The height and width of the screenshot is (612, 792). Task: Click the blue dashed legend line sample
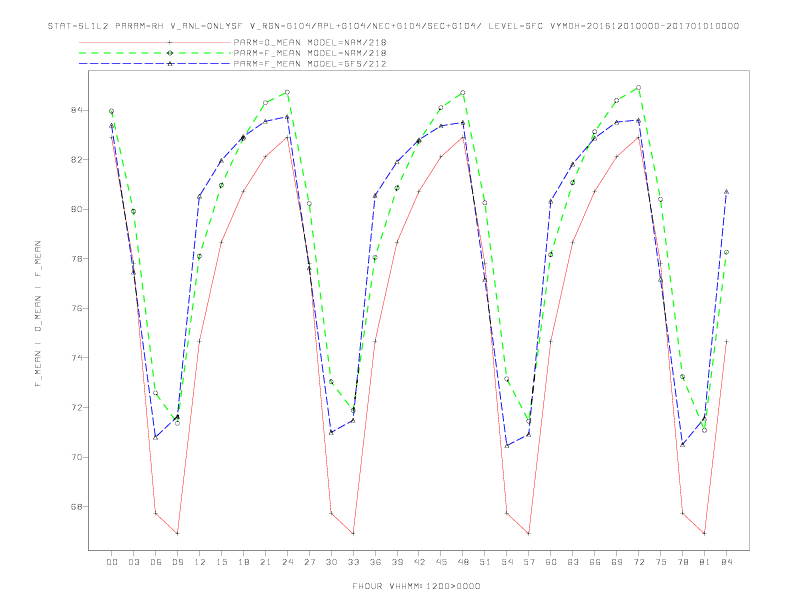click(155, 64)
